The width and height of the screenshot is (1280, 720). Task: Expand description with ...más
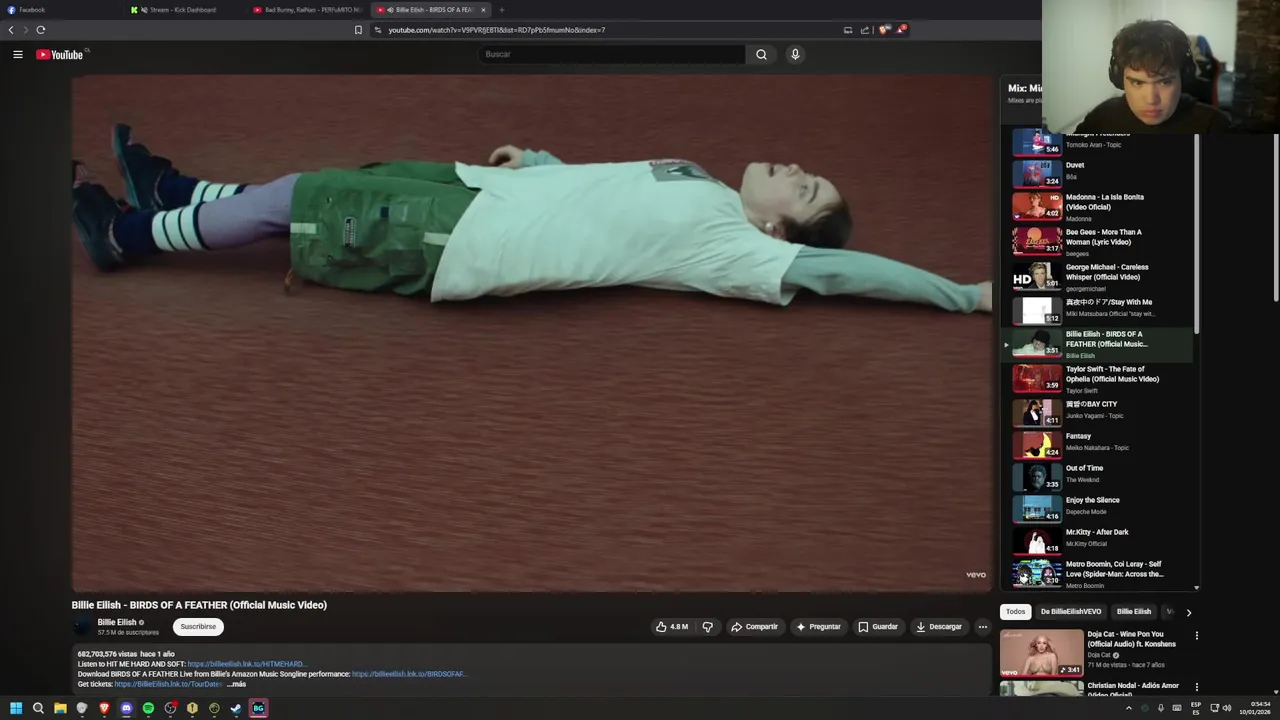point(236,684)
